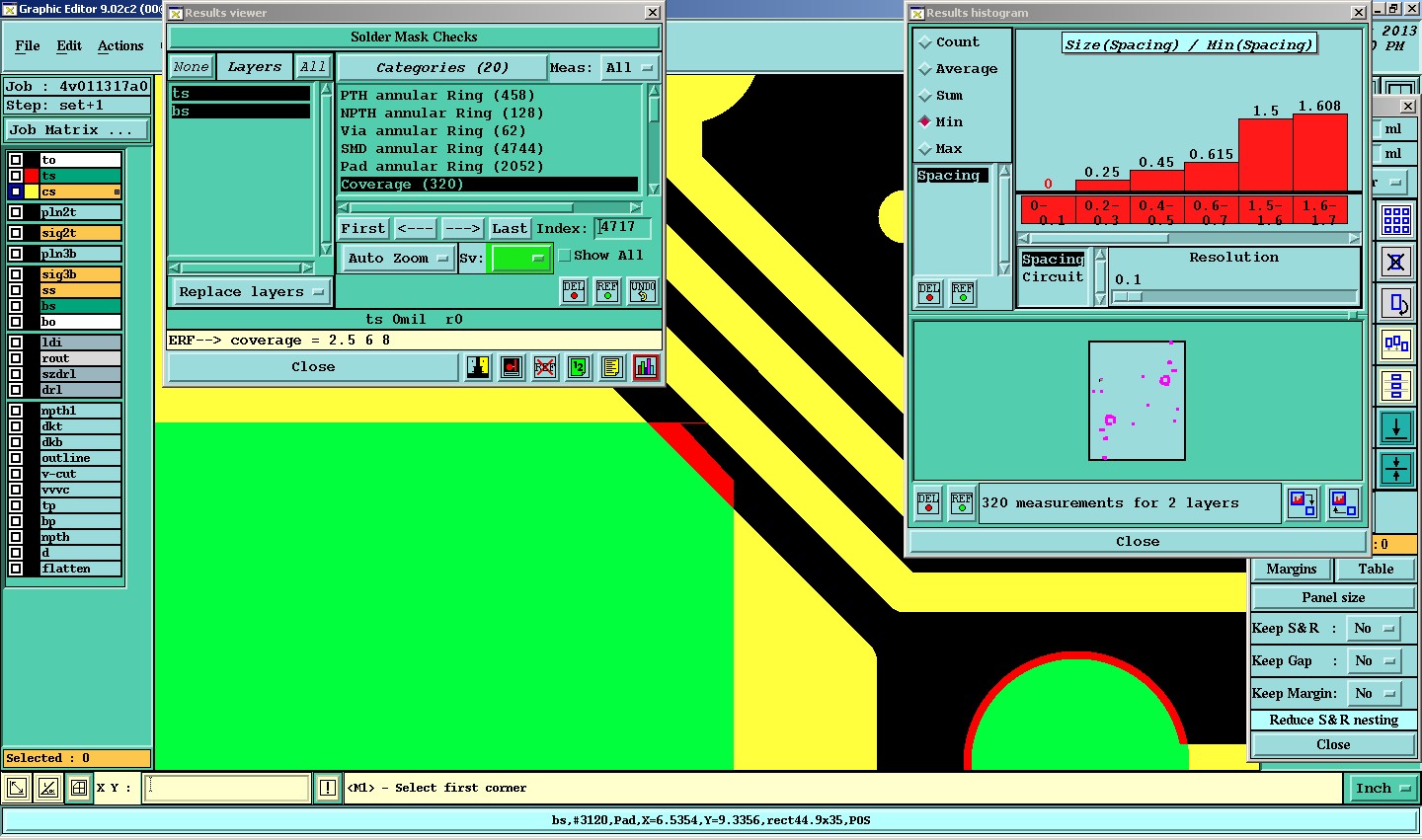The image size is (1422, 840).
Task: Click the red marker icon beside Close
Action: pos(512,367)
